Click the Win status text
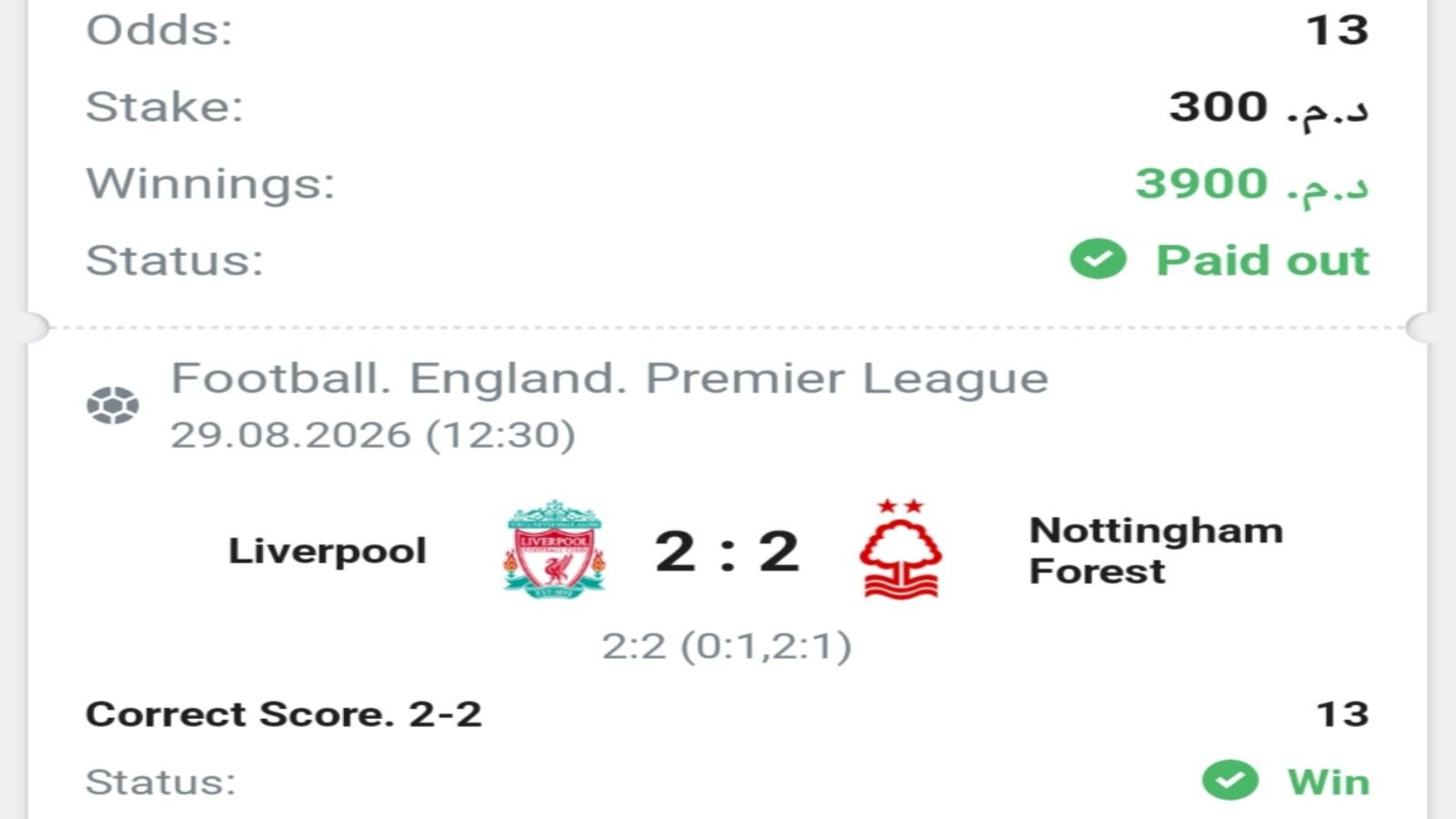 tap(1329, 782)
